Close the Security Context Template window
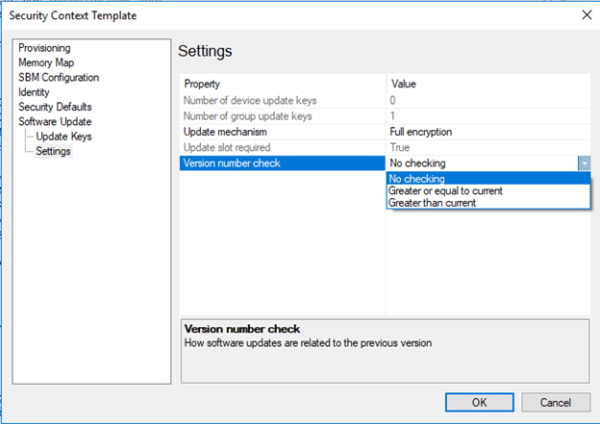This screenshot has height=424, width=600. [x=587, y=15]
